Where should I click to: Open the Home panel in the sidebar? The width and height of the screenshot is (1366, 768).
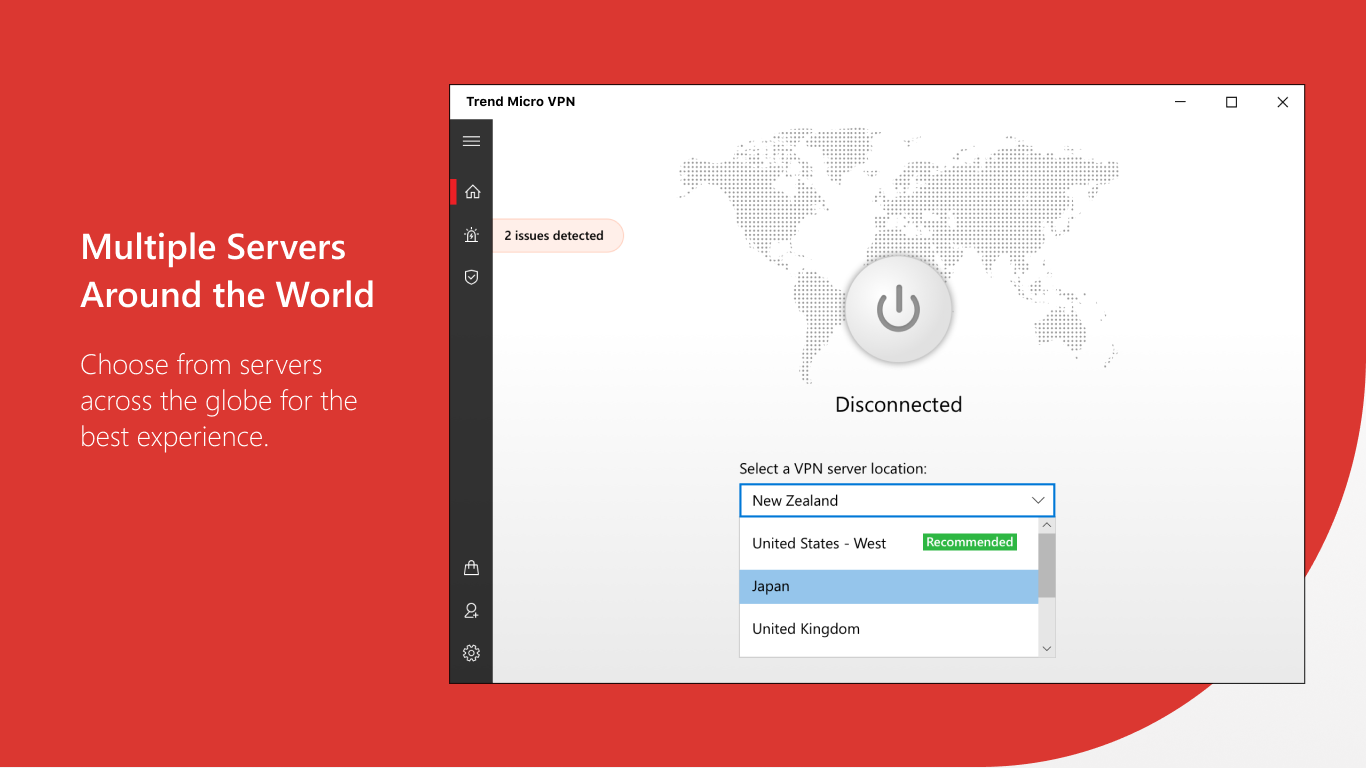click(471, 190)
